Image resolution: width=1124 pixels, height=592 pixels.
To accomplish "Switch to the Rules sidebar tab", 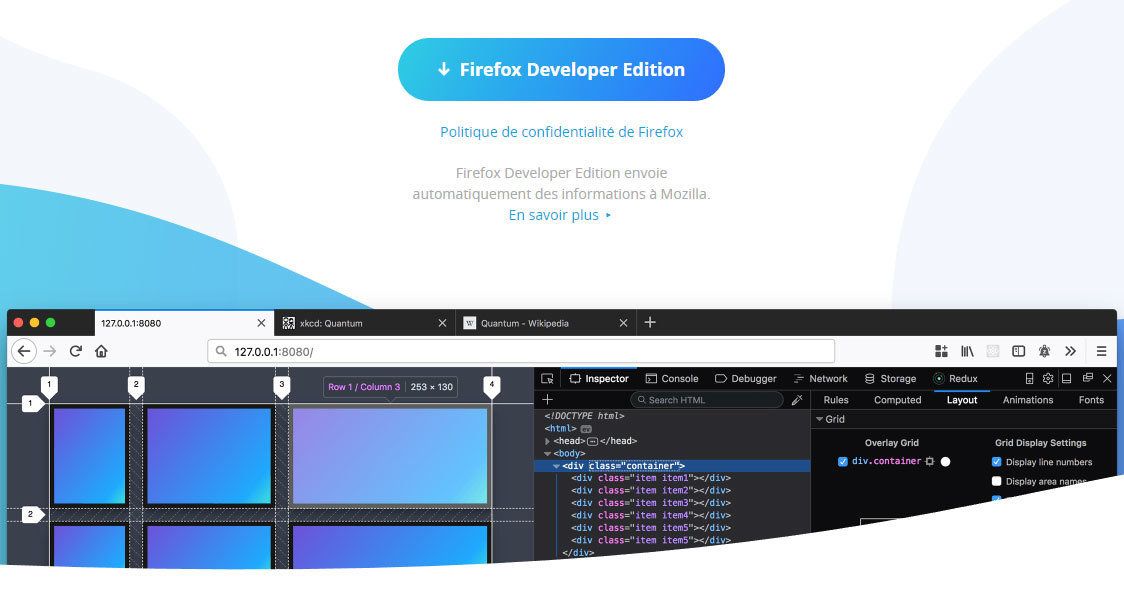I will coord(836,400).
